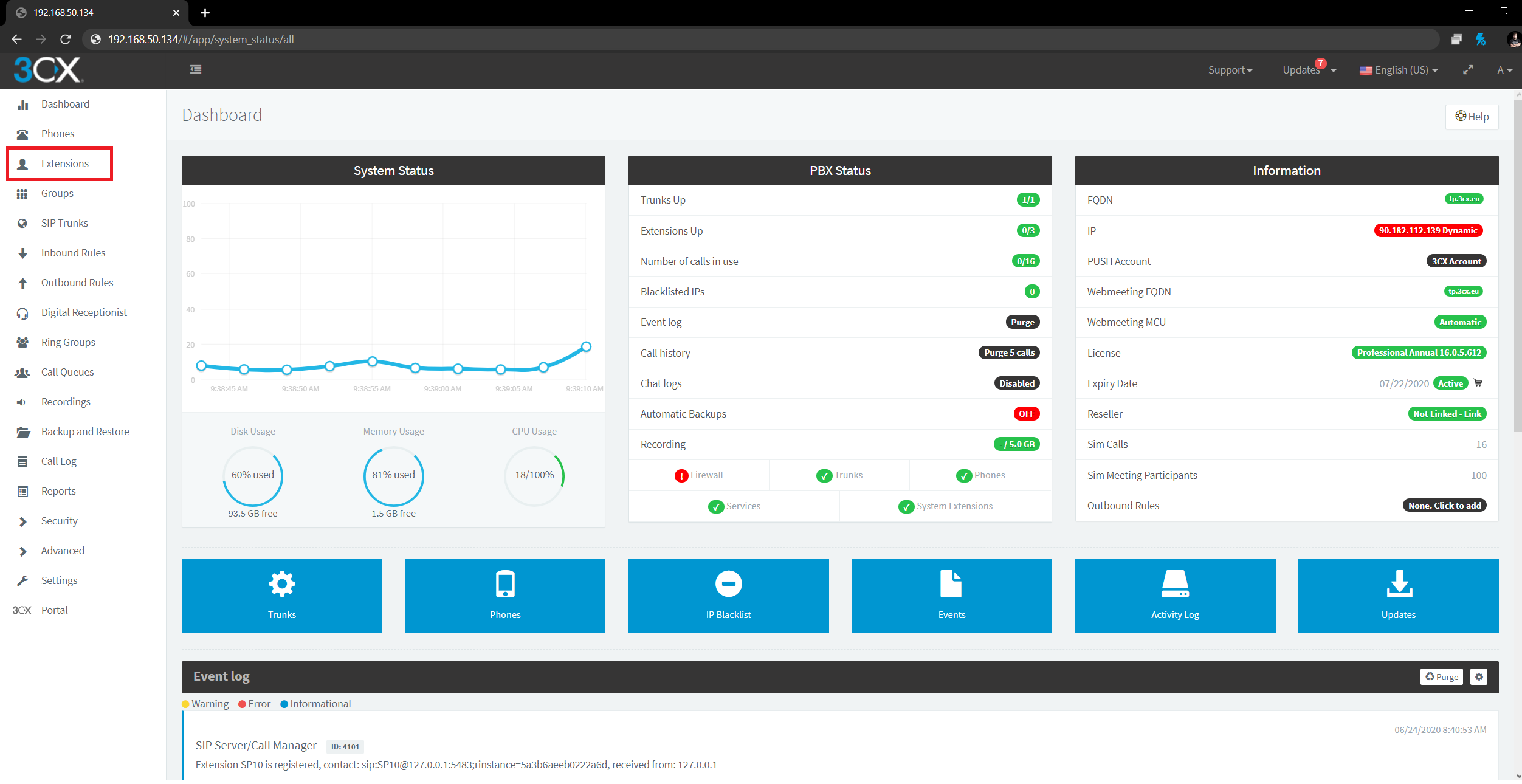Screen dimensions: 1522x784
Task: Toggle the Informational event log filter
Action: [315, 704]
